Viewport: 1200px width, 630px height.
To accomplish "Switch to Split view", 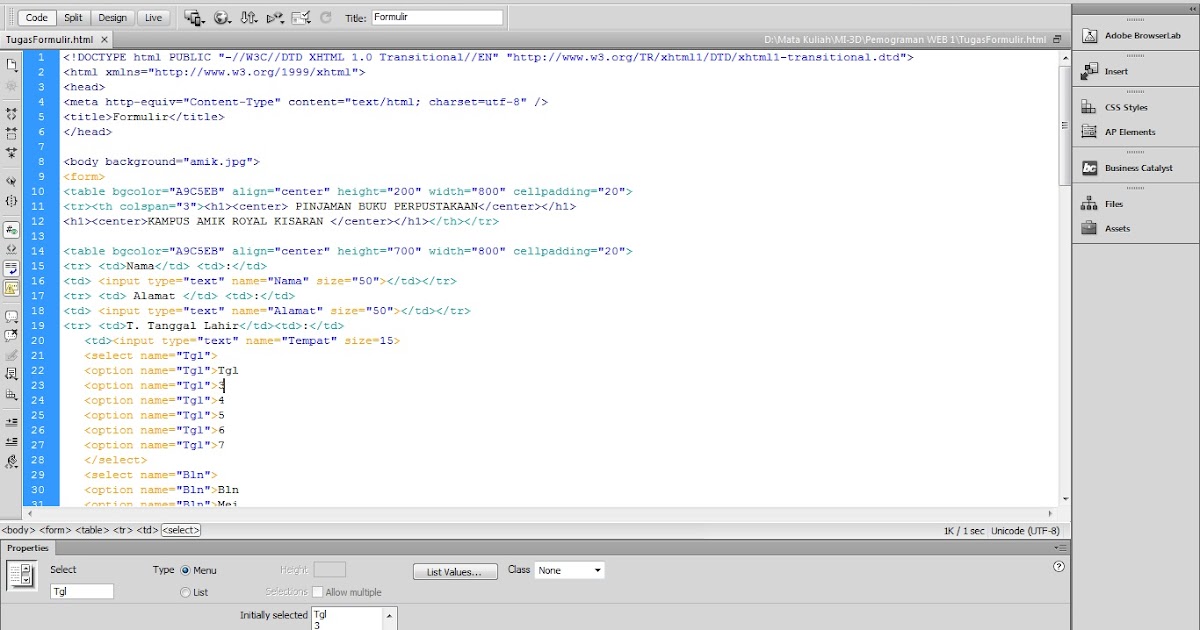I will coord(73,18).
